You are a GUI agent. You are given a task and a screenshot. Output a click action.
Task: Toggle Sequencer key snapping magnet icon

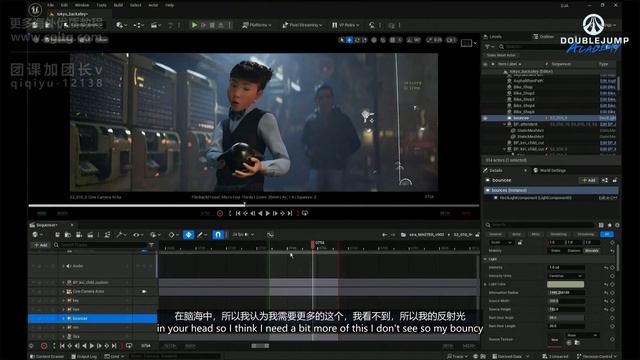tap(218, 235)
